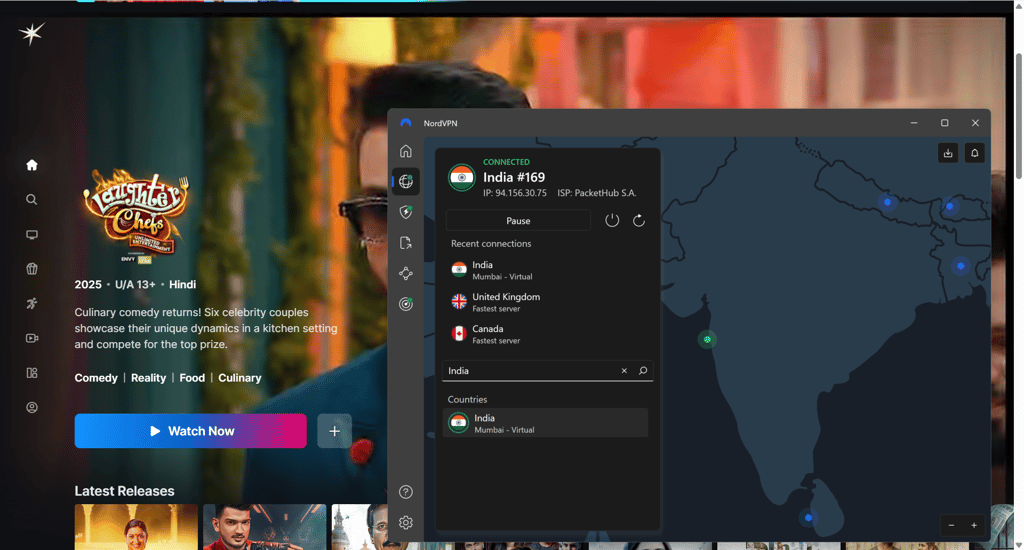The image size is (1024, 550).
Task: Open the TV icon in sidebar
Action: 31,234
